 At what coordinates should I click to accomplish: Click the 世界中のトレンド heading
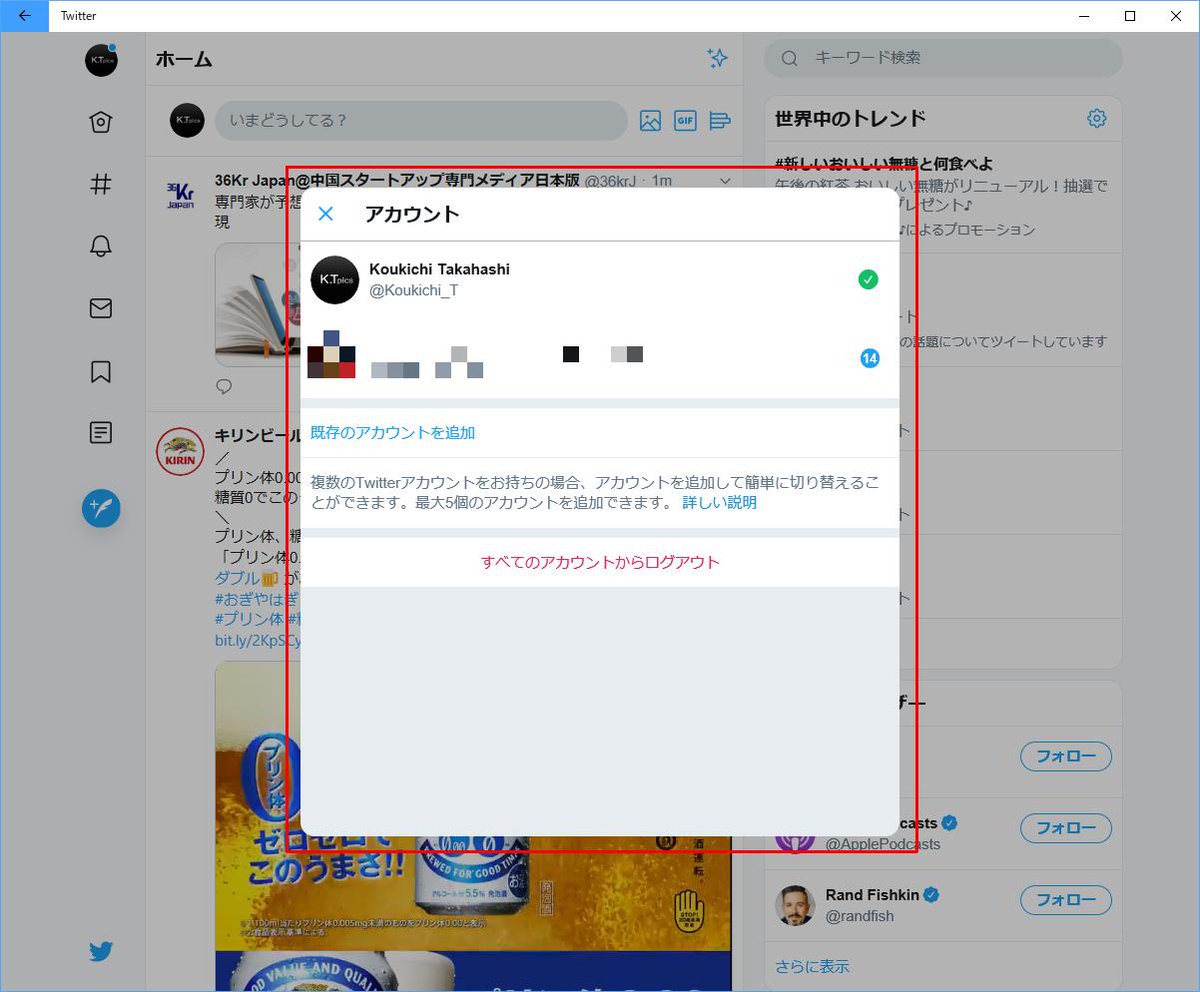click(850, 118)
